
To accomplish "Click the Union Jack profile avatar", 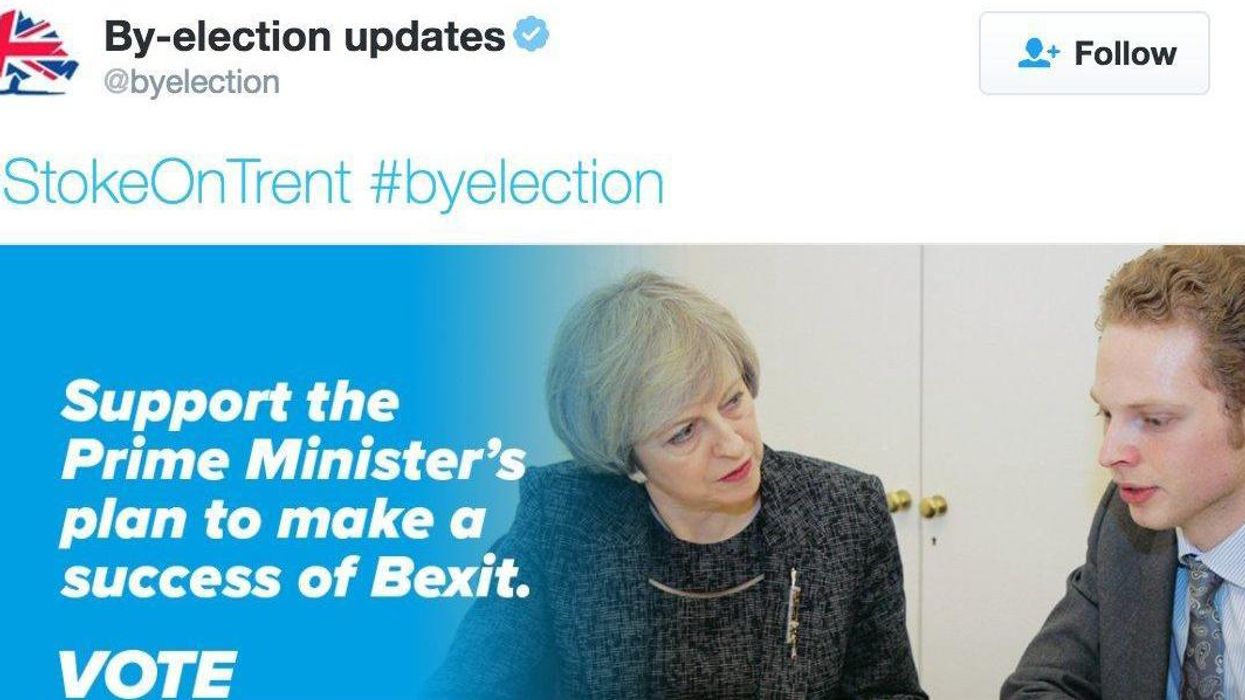I will point(38,52).
